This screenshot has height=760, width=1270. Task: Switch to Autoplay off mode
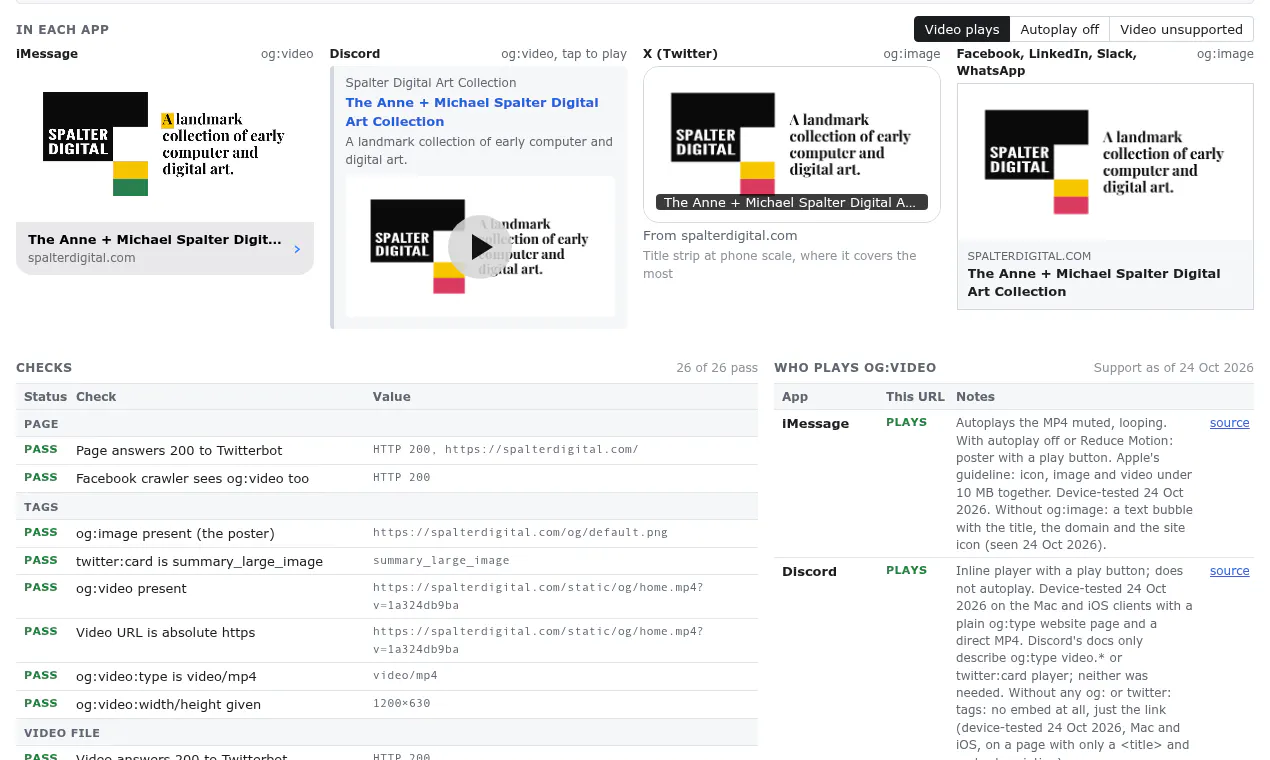(x=1060, y=29)
